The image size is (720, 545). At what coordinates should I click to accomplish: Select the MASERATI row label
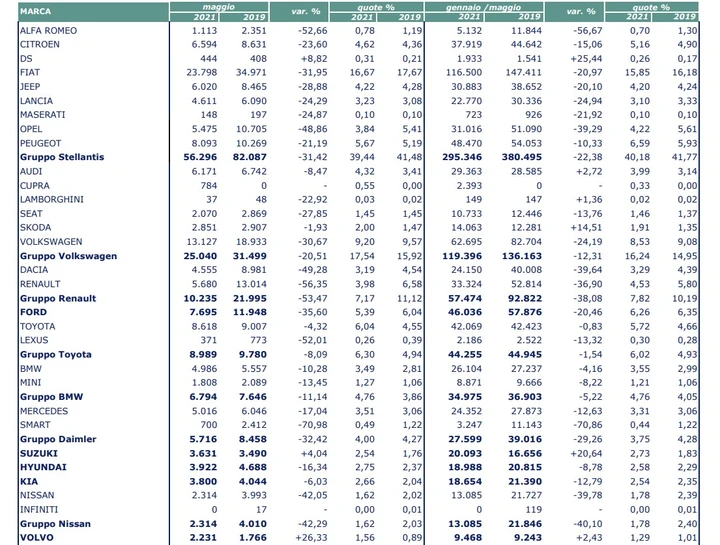click(43, 115)
